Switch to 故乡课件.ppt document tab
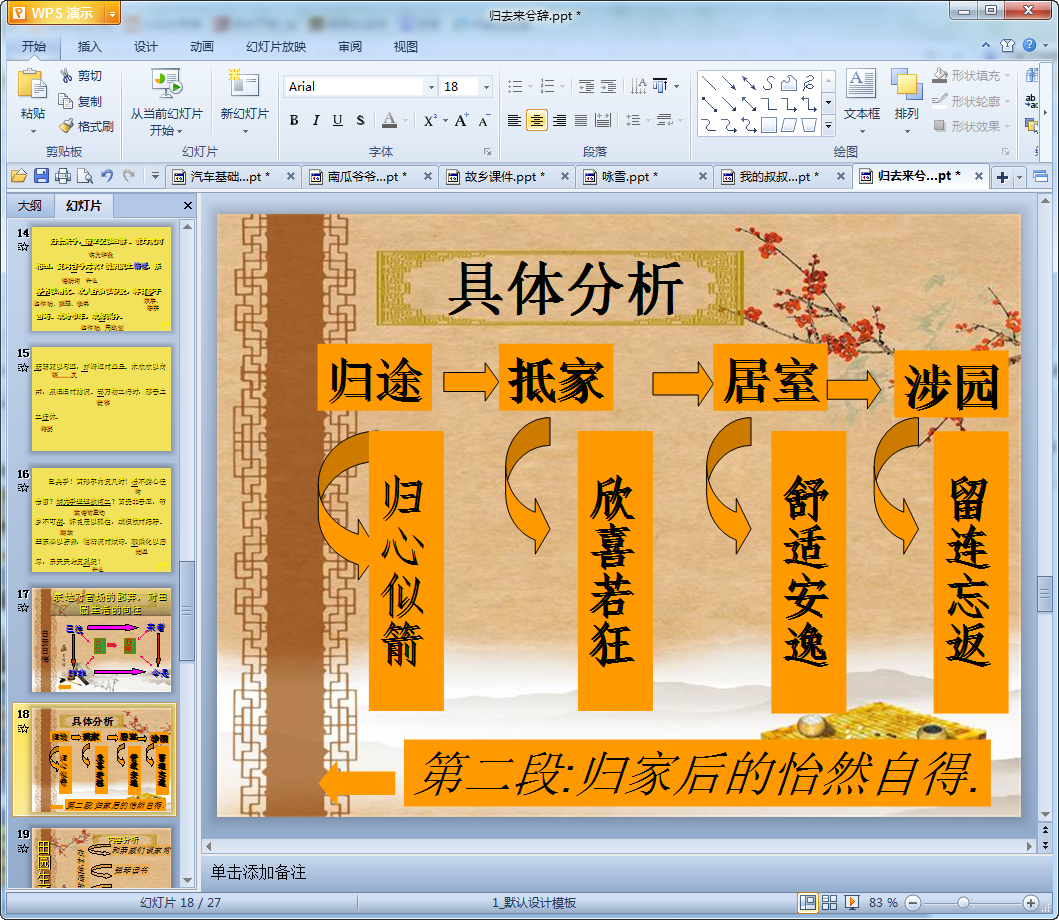The height and width of the screenshot is (920, 1059). tap(507, 176)
